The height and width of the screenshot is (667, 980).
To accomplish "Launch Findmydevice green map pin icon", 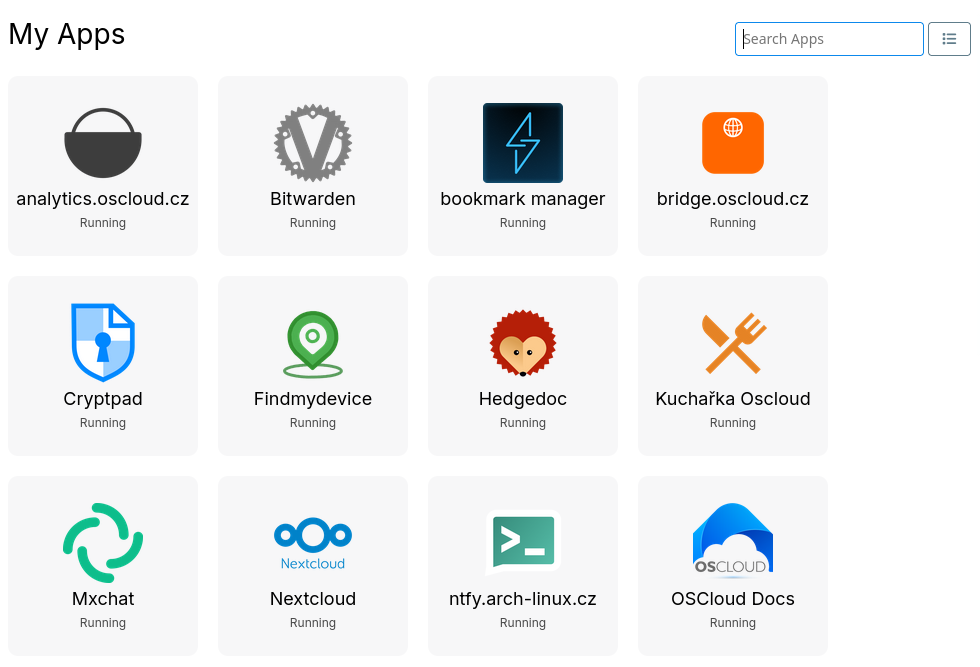I will pyautogui.click(x=313, y=343).
